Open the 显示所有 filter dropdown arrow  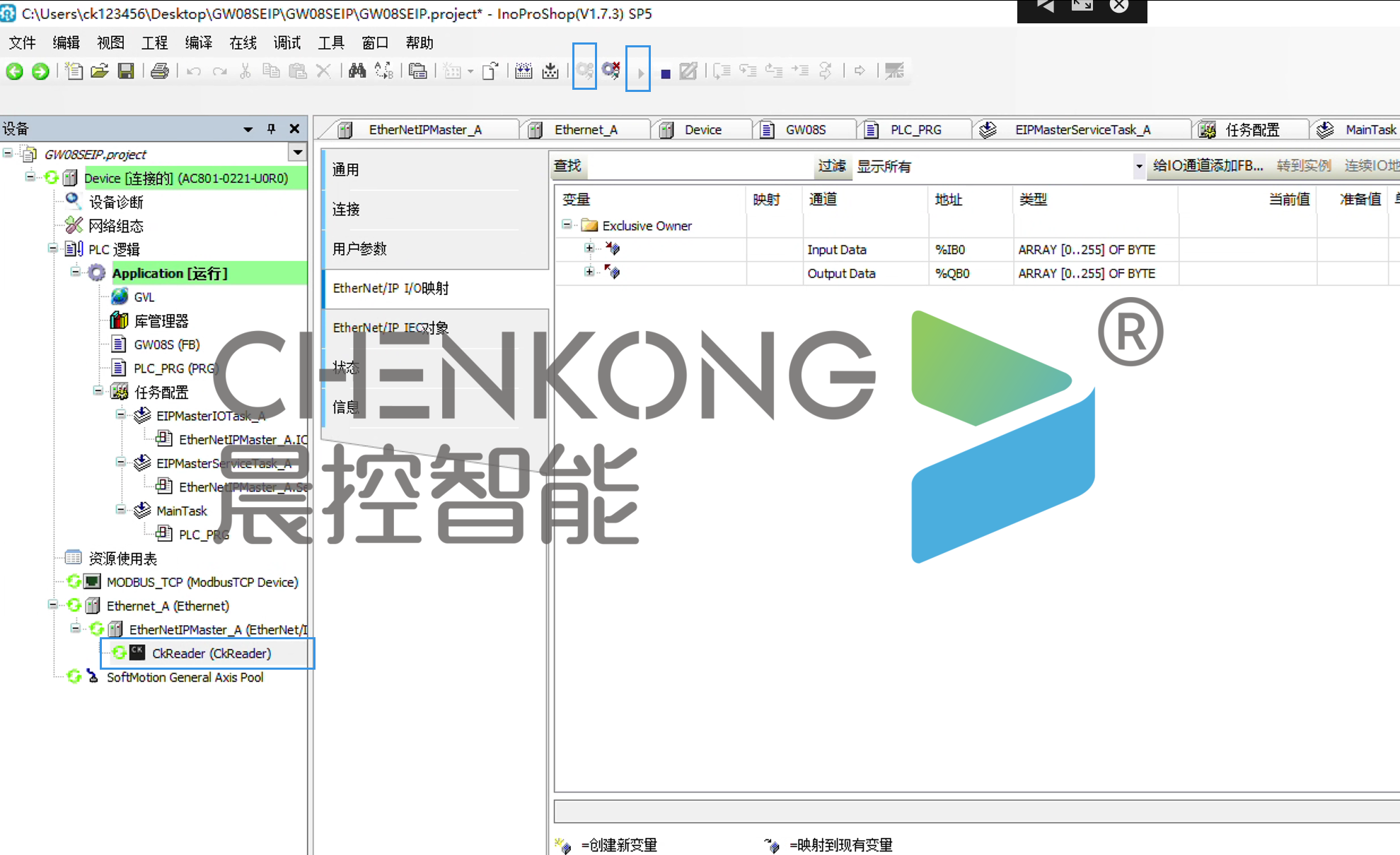[1139, 166]
